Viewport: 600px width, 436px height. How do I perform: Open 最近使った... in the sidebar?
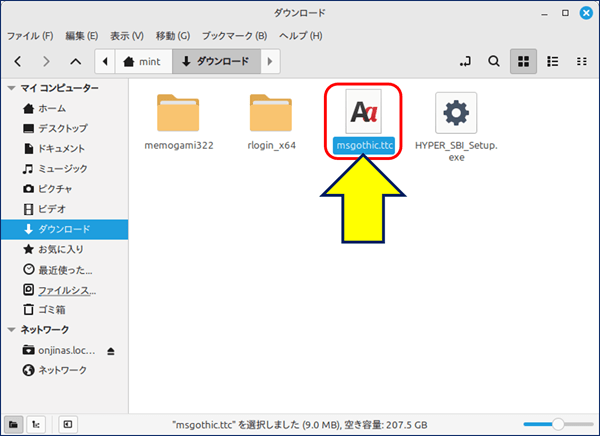tap(64, 270)
